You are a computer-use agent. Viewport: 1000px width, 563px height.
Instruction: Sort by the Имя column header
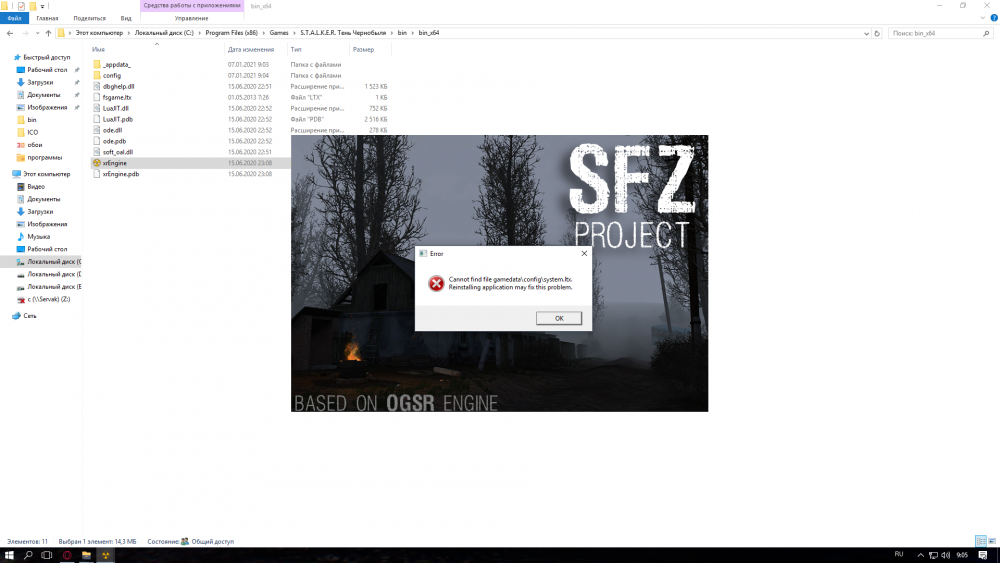click(x=98, y=49)
